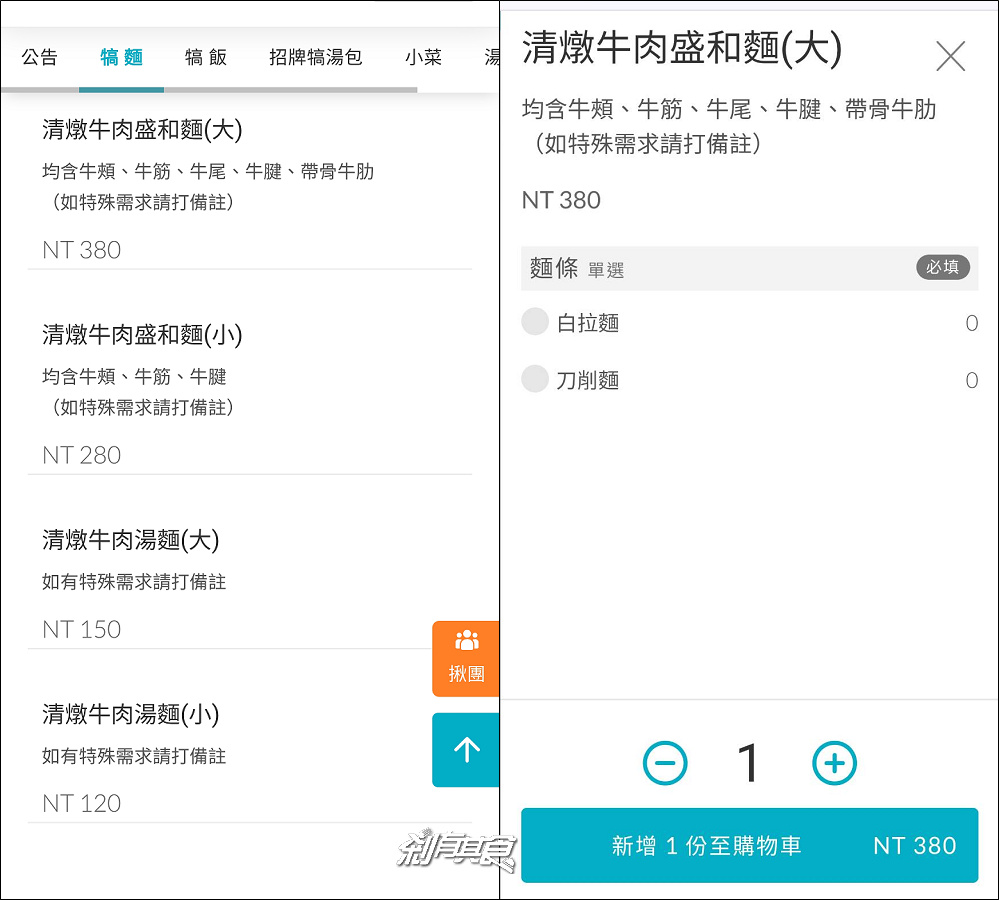This screenshot has height=900, width=1000.
Task: Tap the scroll-to-top arrow button
Action: (466, 749)
